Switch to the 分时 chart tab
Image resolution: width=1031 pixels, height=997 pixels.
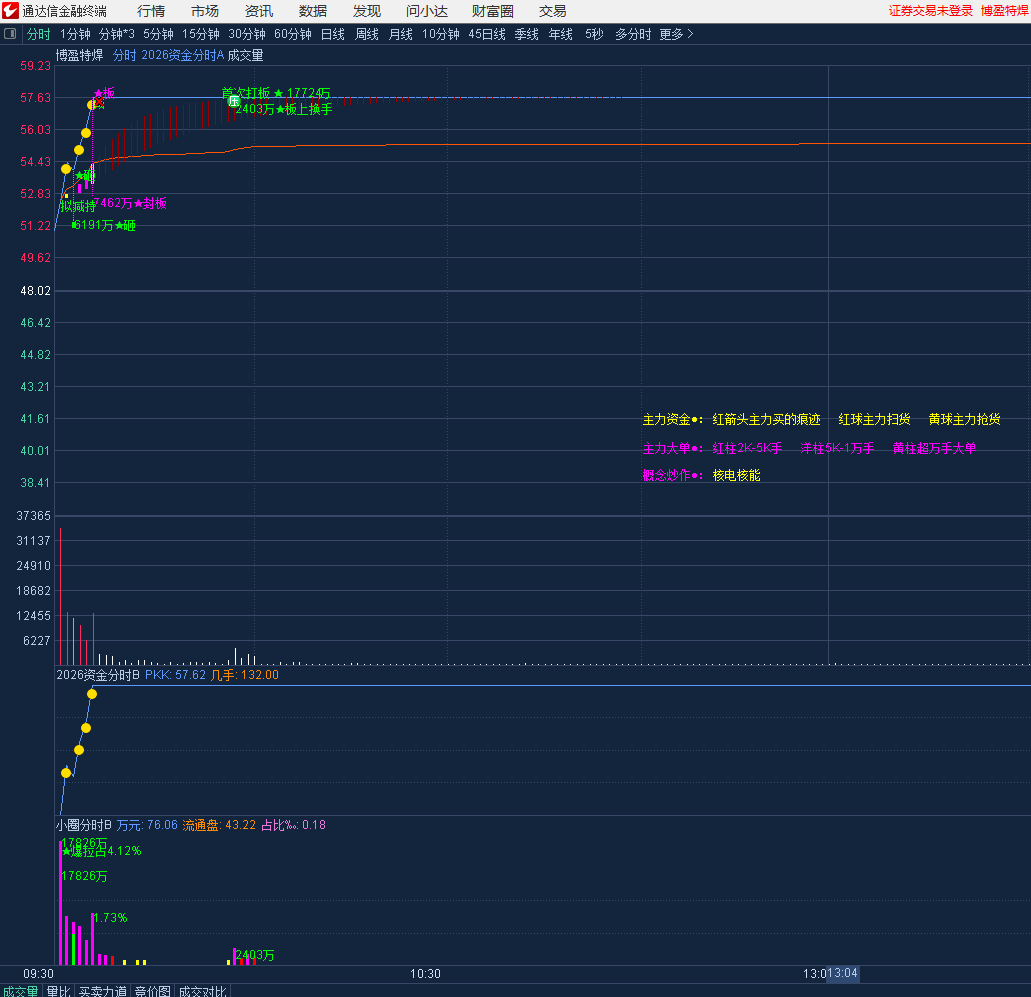tap(38, 33)
